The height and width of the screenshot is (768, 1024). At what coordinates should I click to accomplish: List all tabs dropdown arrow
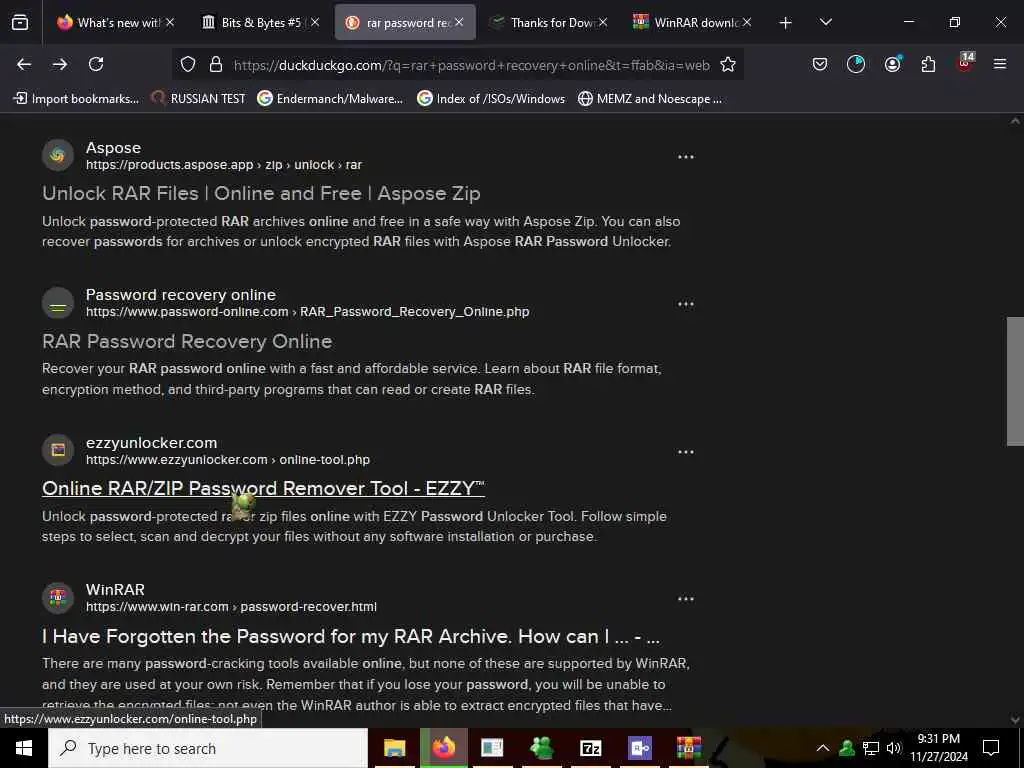[825, 23]
